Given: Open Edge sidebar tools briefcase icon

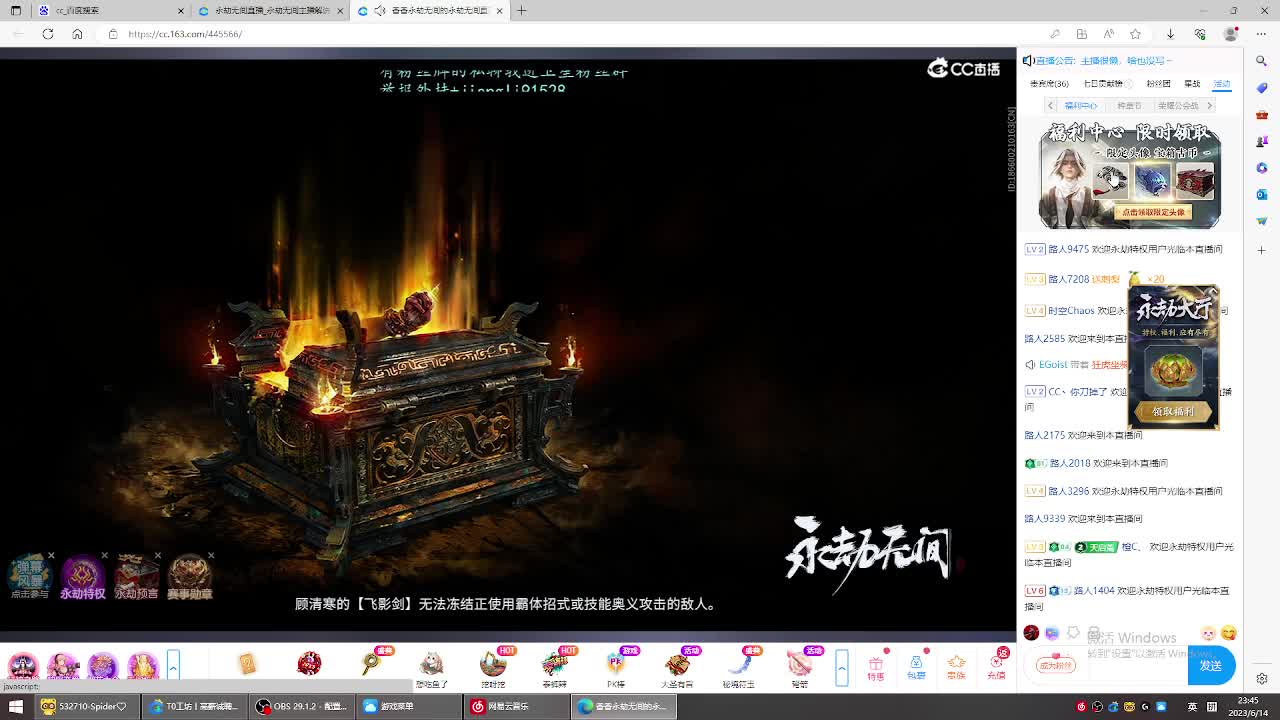Looking at the screenshot, I should [x=1262, y=115].
